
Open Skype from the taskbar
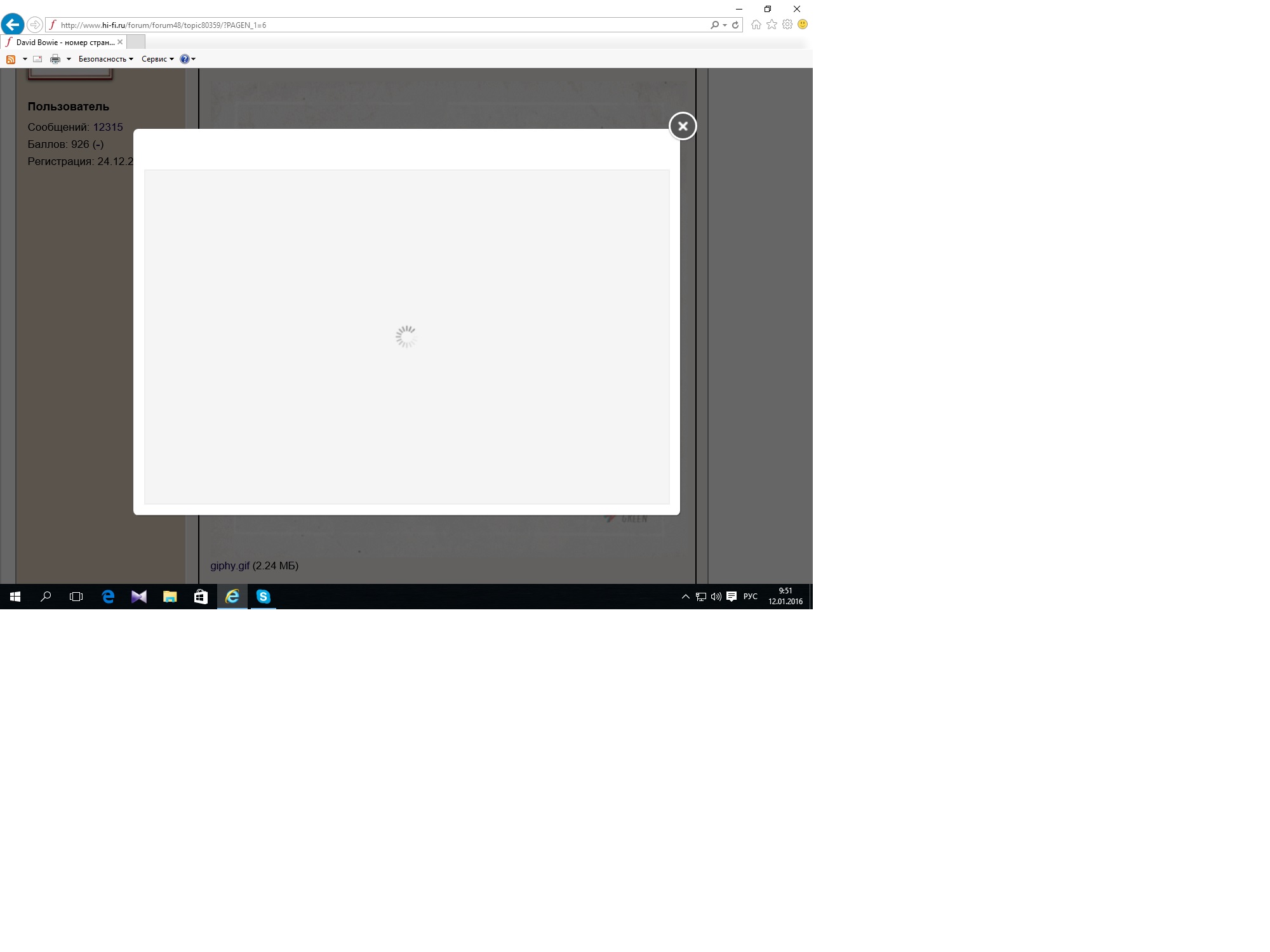(263, 597)
